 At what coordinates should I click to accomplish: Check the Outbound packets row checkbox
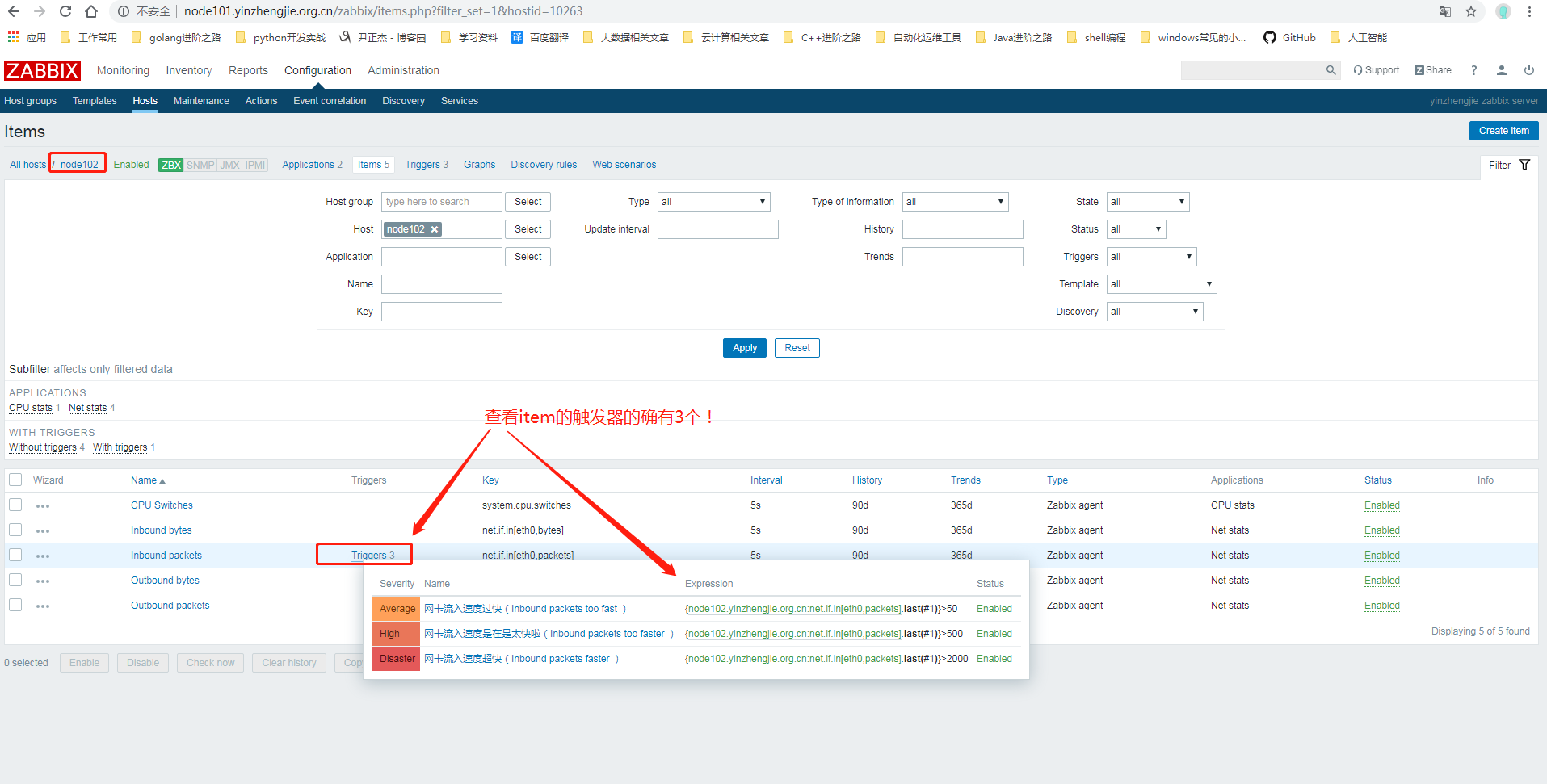[x=15, y=605]
